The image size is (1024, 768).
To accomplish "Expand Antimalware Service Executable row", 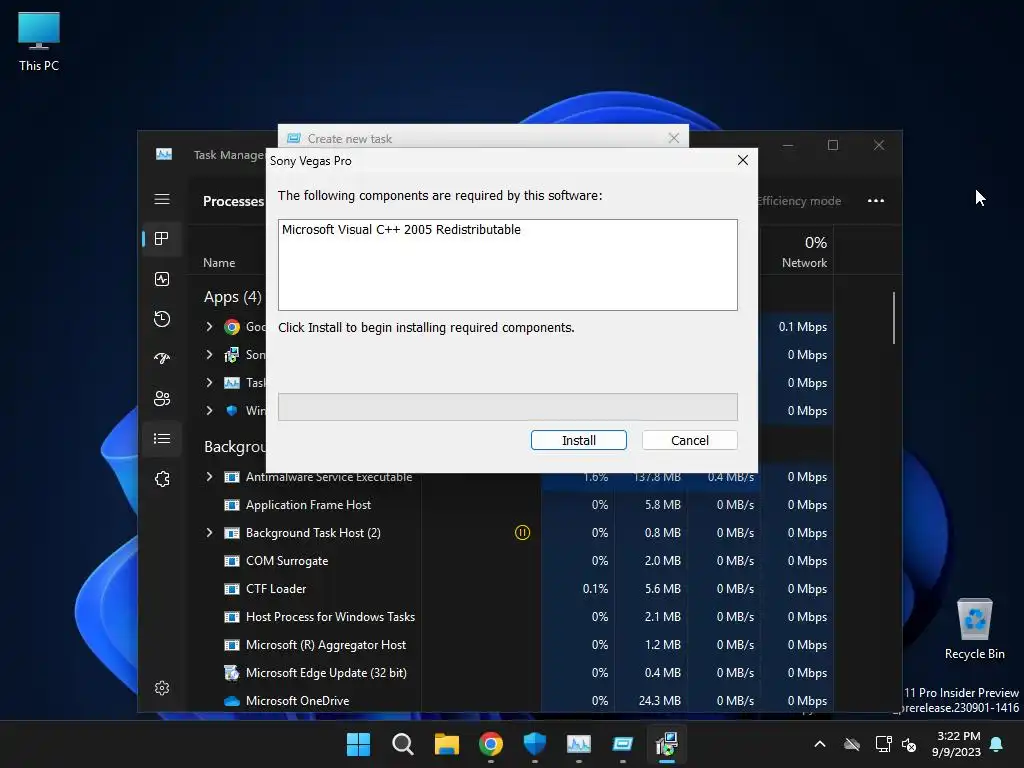I will (209, 477).
